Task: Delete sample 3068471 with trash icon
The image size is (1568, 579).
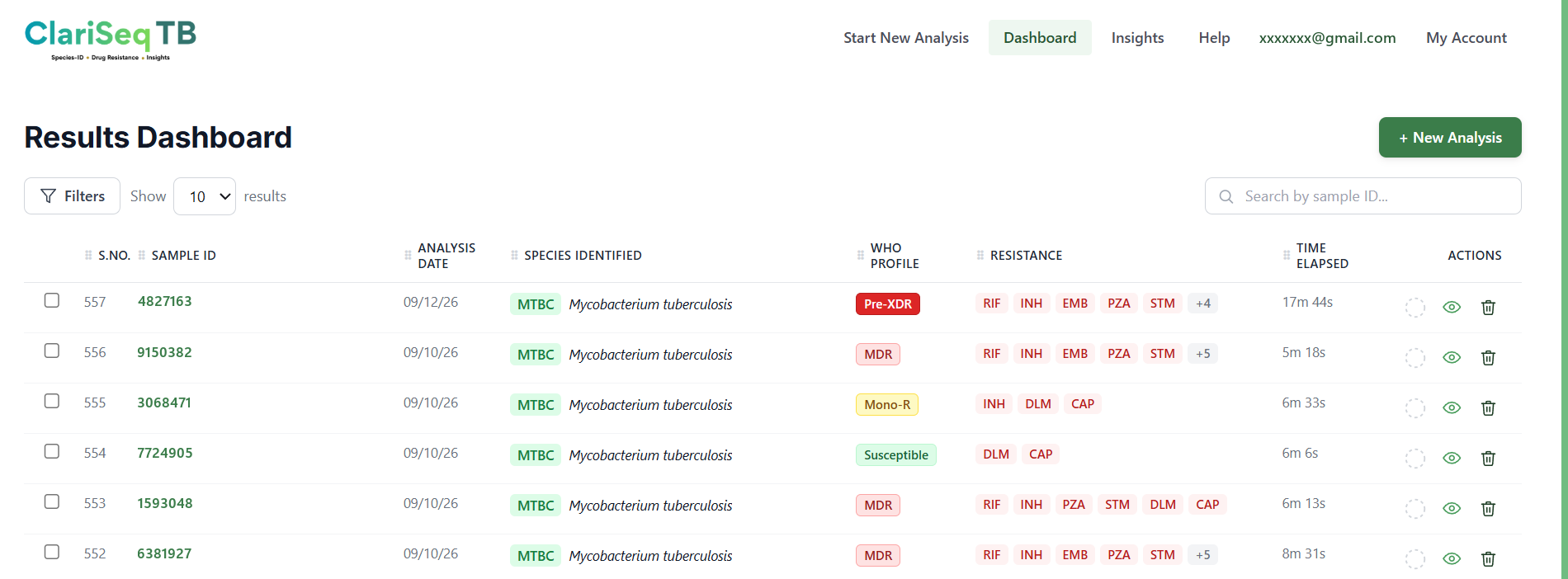Action: [1488, 407]
